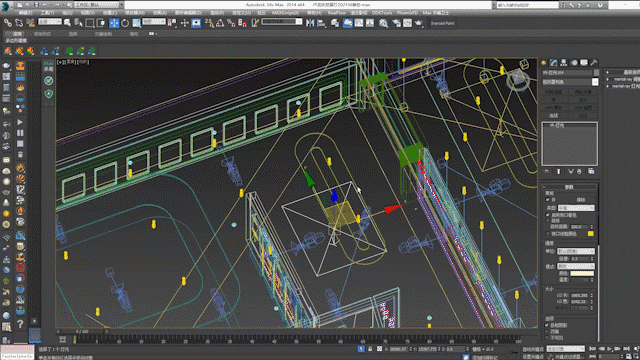The width and height of the screenshot is (640, 360).
Task: Open the workspace selector in title bar
Action: pos(98,5)
